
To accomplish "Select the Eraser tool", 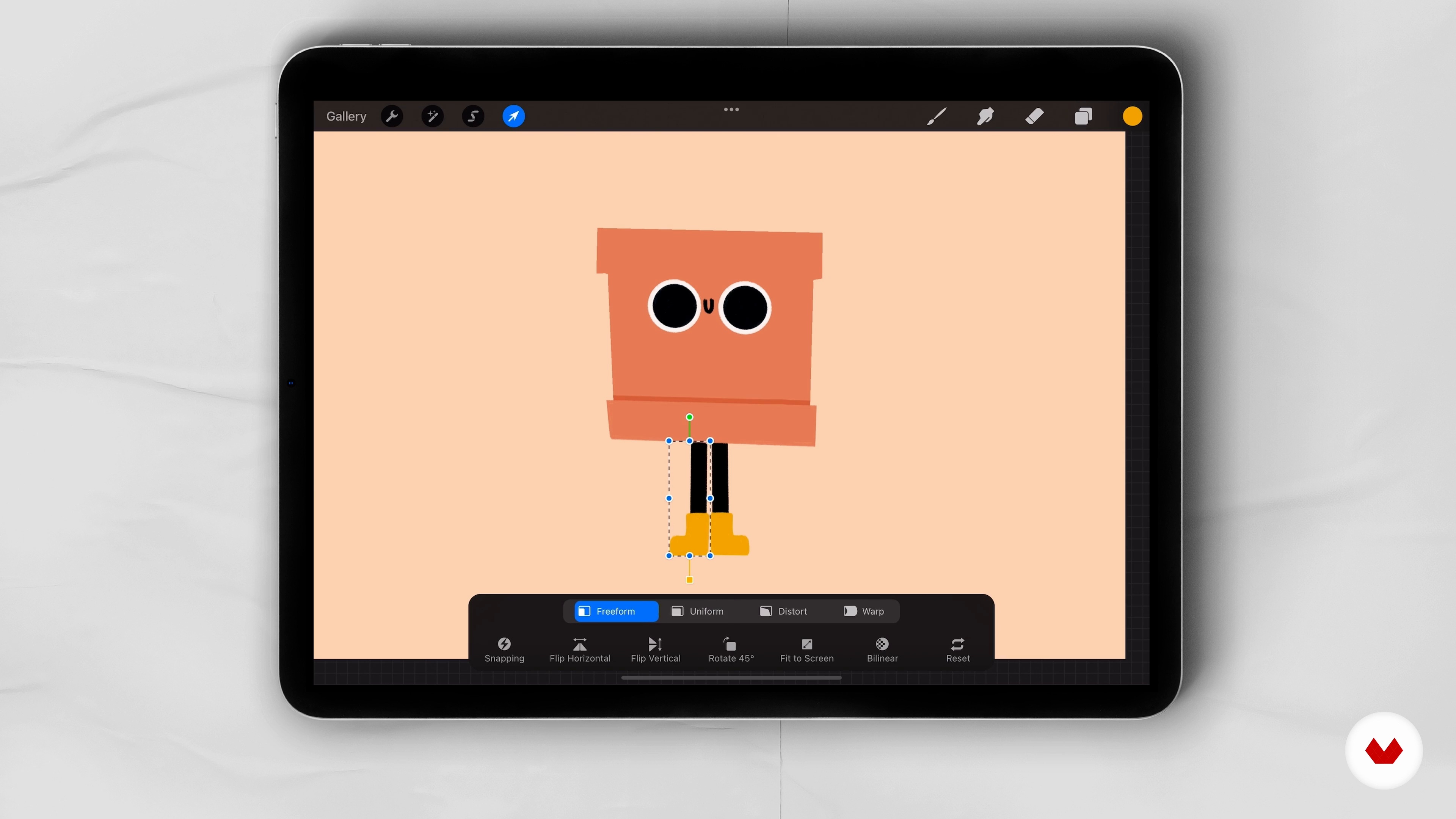I will tap(1034, 116).
